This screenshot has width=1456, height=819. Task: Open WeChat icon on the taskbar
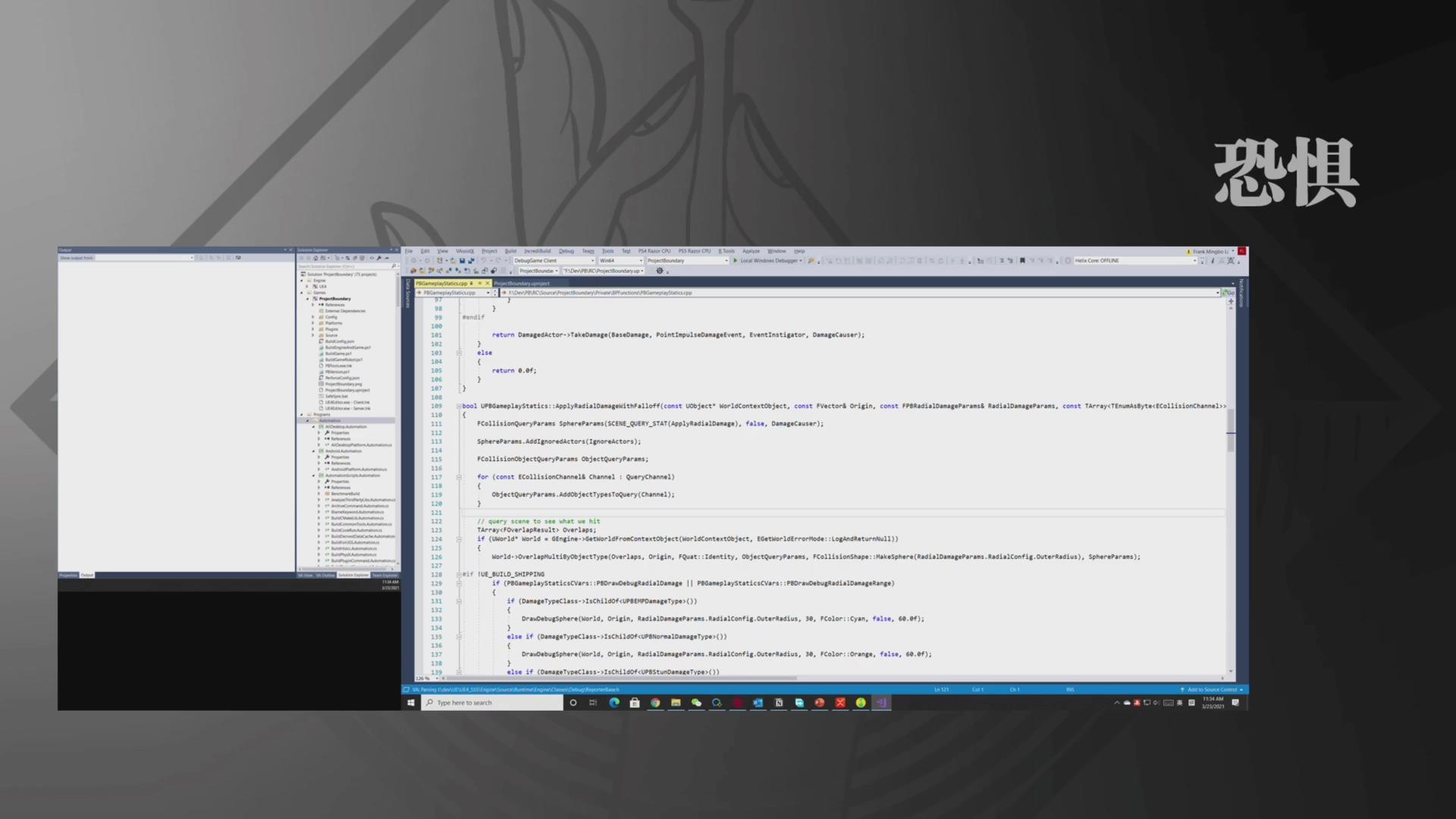pos(696,703)
